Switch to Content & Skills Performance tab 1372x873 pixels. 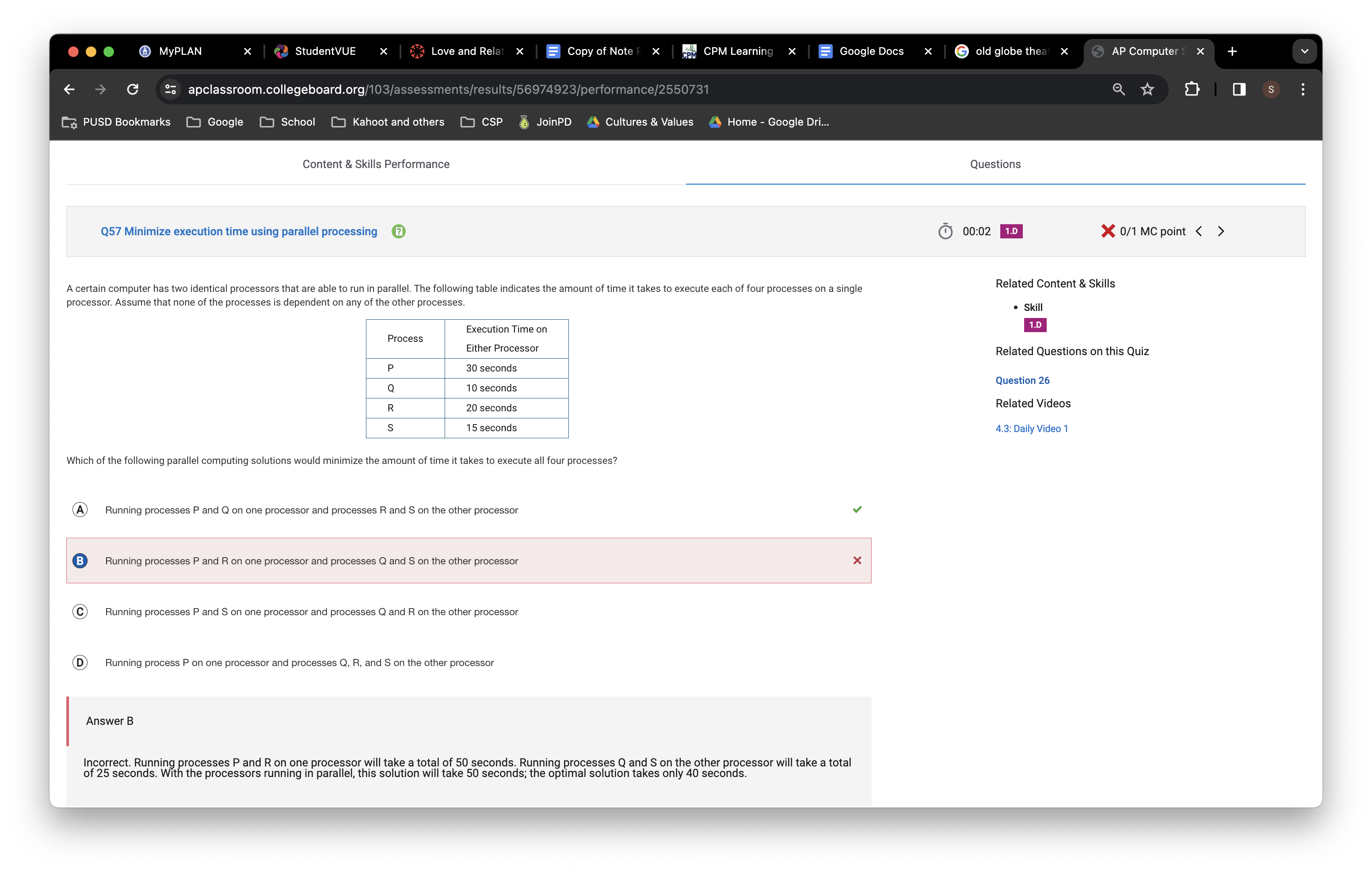point(376,164)
